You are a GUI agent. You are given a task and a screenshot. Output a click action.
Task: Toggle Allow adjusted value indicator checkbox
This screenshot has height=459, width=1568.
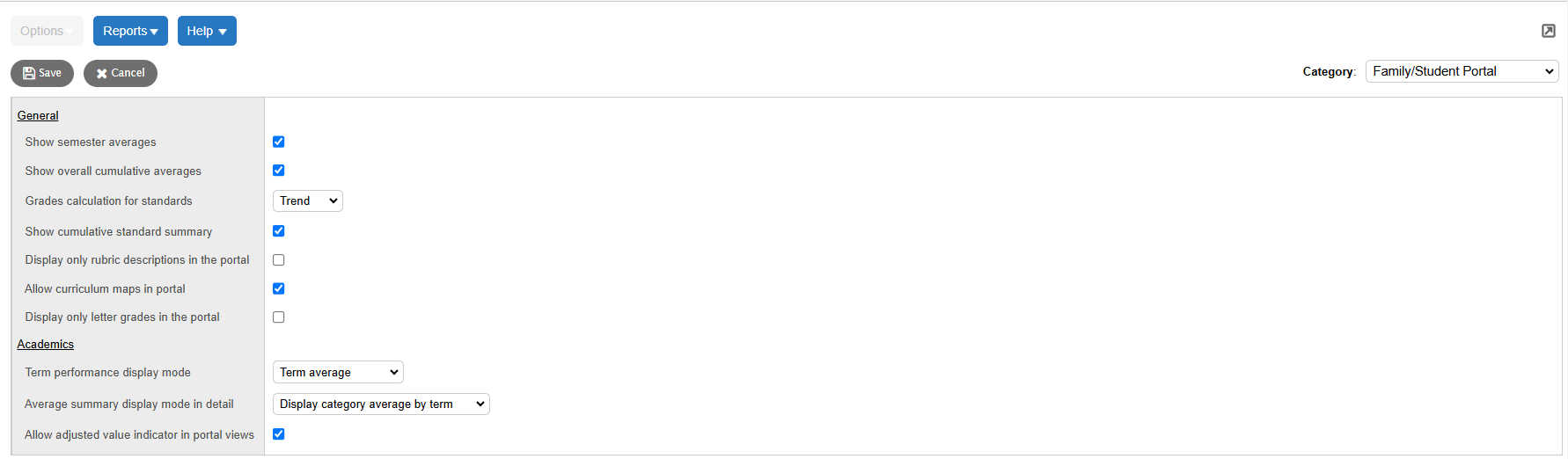click(279, 434)
